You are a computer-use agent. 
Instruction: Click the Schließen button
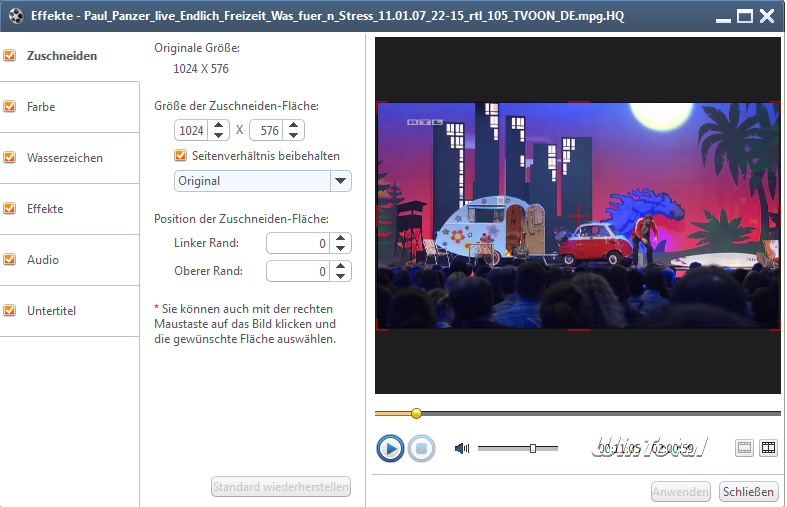(x=748, y=491)
